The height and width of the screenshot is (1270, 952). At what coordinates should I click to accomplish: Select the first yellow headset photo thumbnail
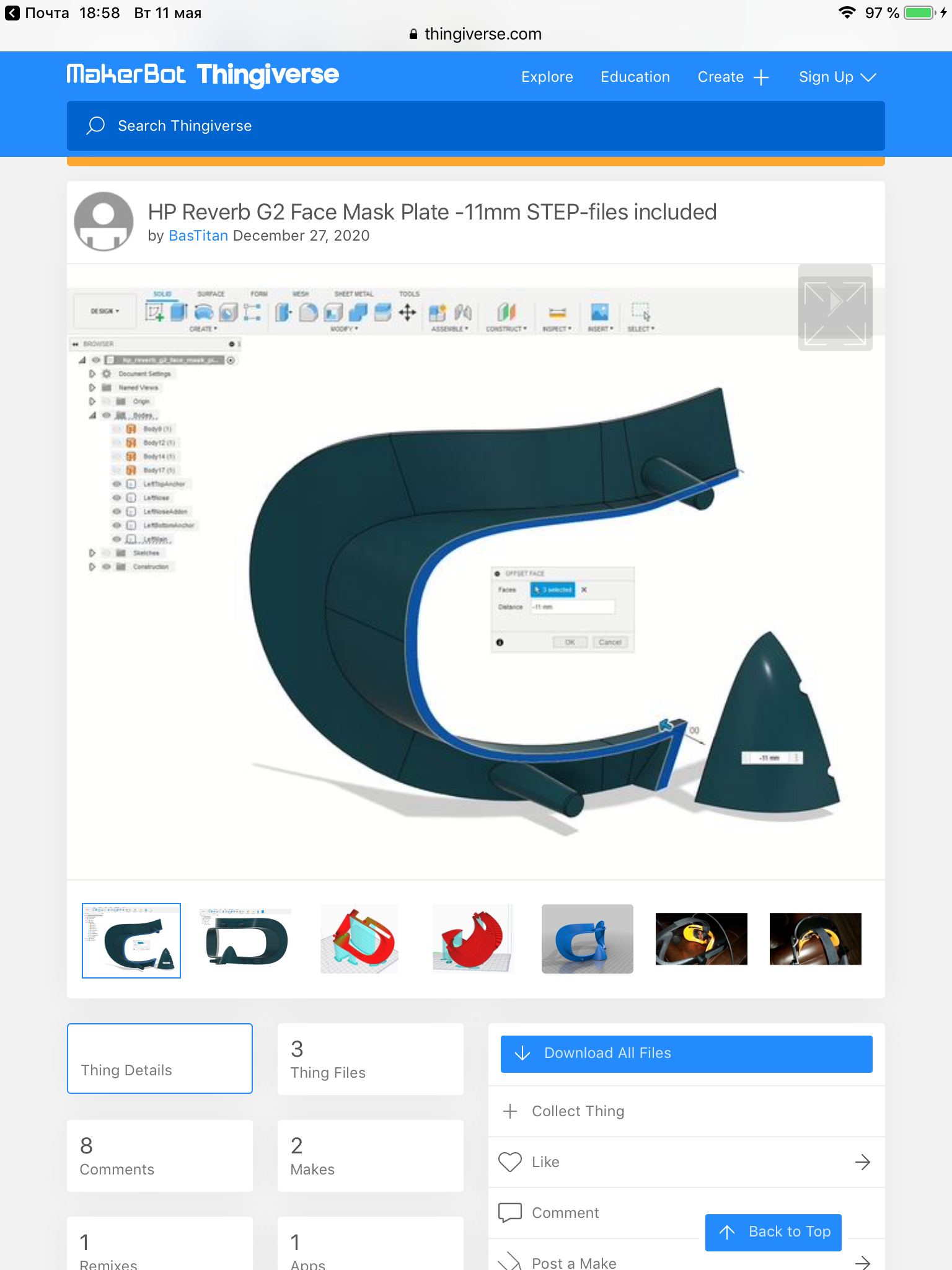[x=702, y=939]
